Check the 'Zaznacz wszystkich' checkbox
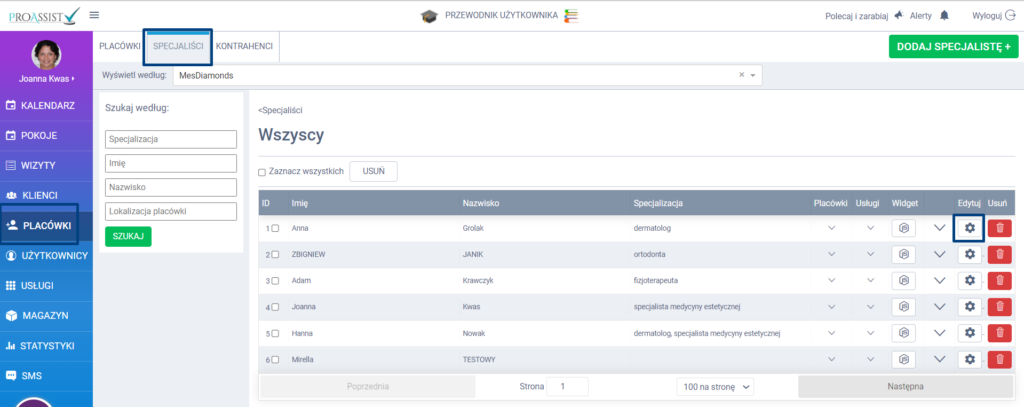The image size is (1024, 407). (x=262, y=172)
